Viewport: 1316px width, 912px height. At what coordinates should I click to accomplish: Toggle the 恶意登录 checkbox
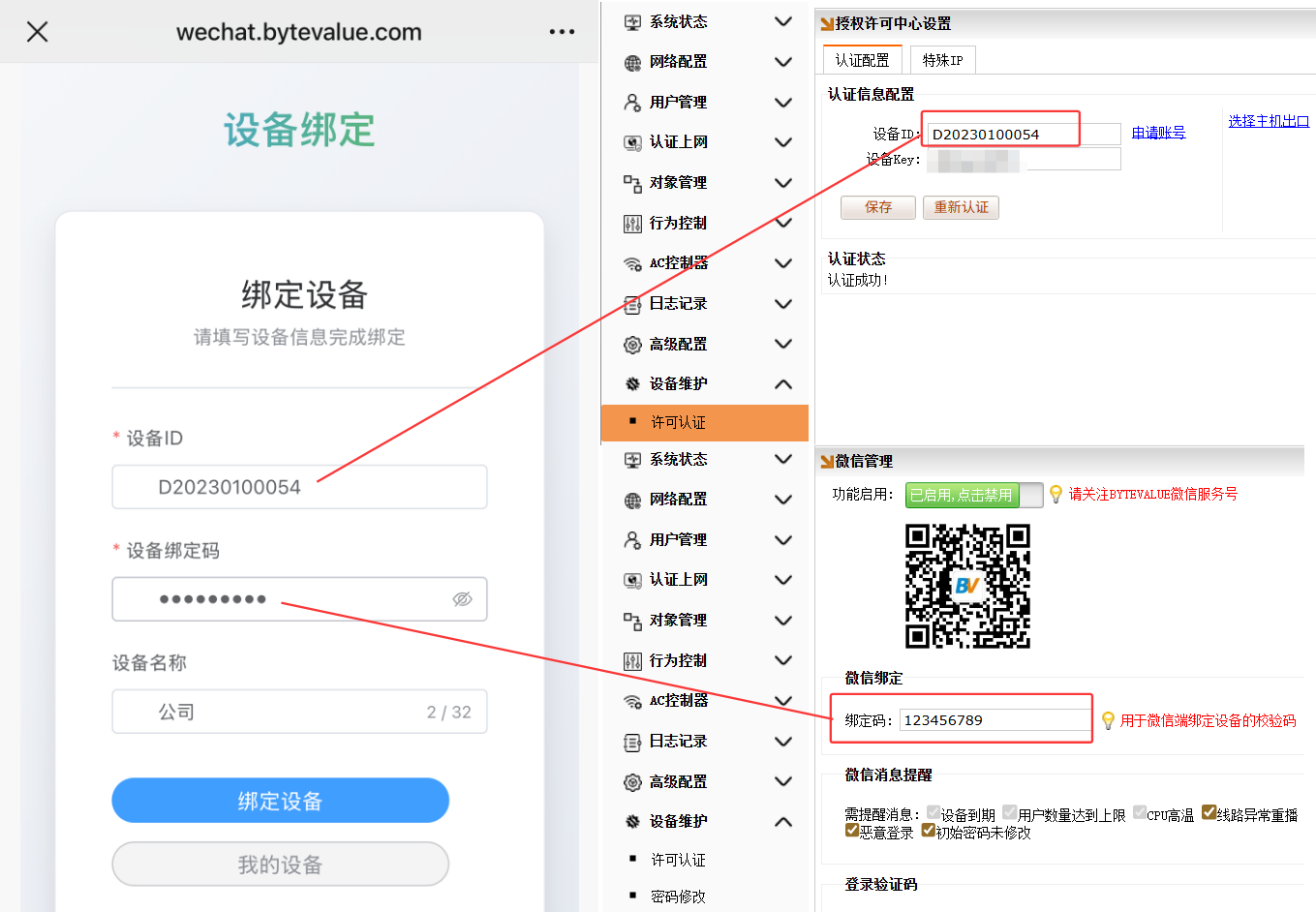(x=852, y=831)
